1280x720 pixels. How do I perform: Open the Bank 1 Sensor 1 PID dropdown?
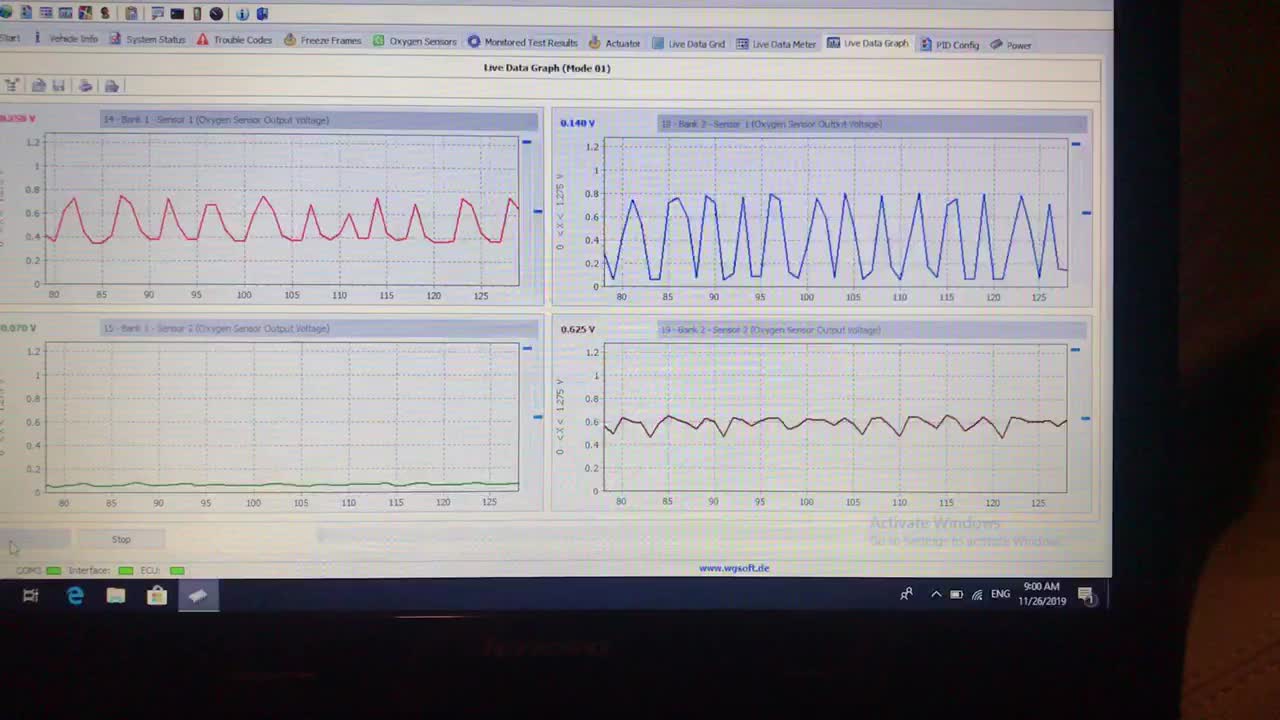319,120
